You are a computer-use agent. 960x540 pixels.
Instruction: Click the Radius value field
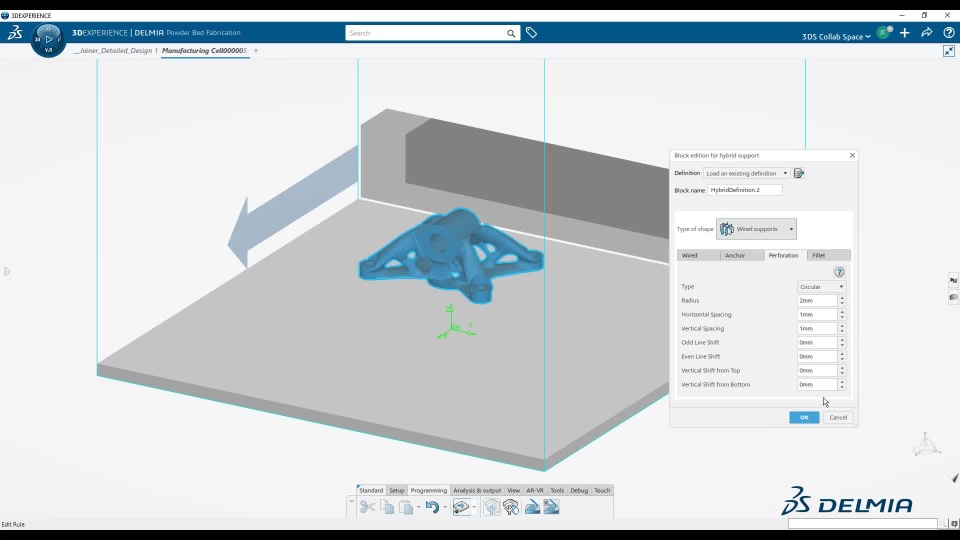tap(817, 301)
